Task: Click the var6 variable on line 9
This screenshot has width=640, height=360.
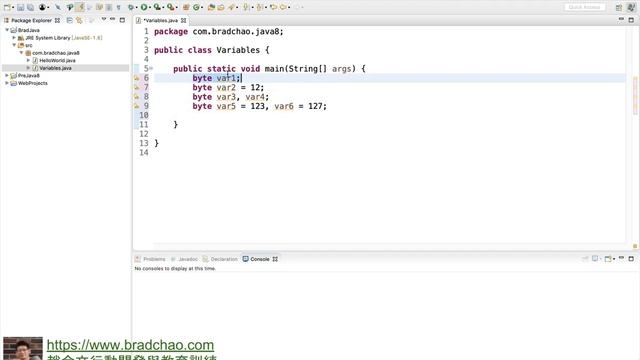Action: click(x=284, y=106)
